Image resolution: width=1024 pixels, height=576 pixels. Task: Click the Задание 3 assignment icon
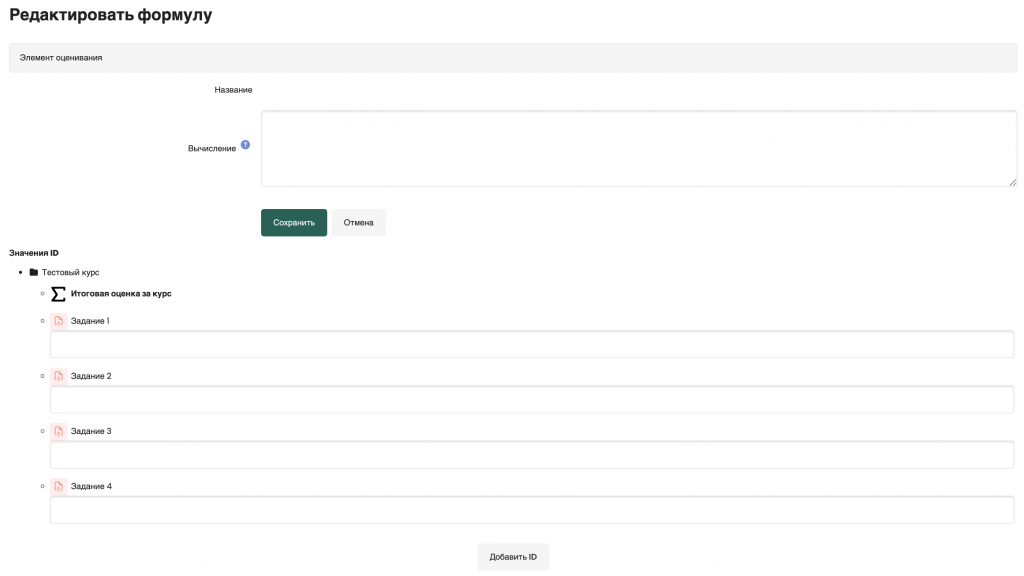[59, 431]
